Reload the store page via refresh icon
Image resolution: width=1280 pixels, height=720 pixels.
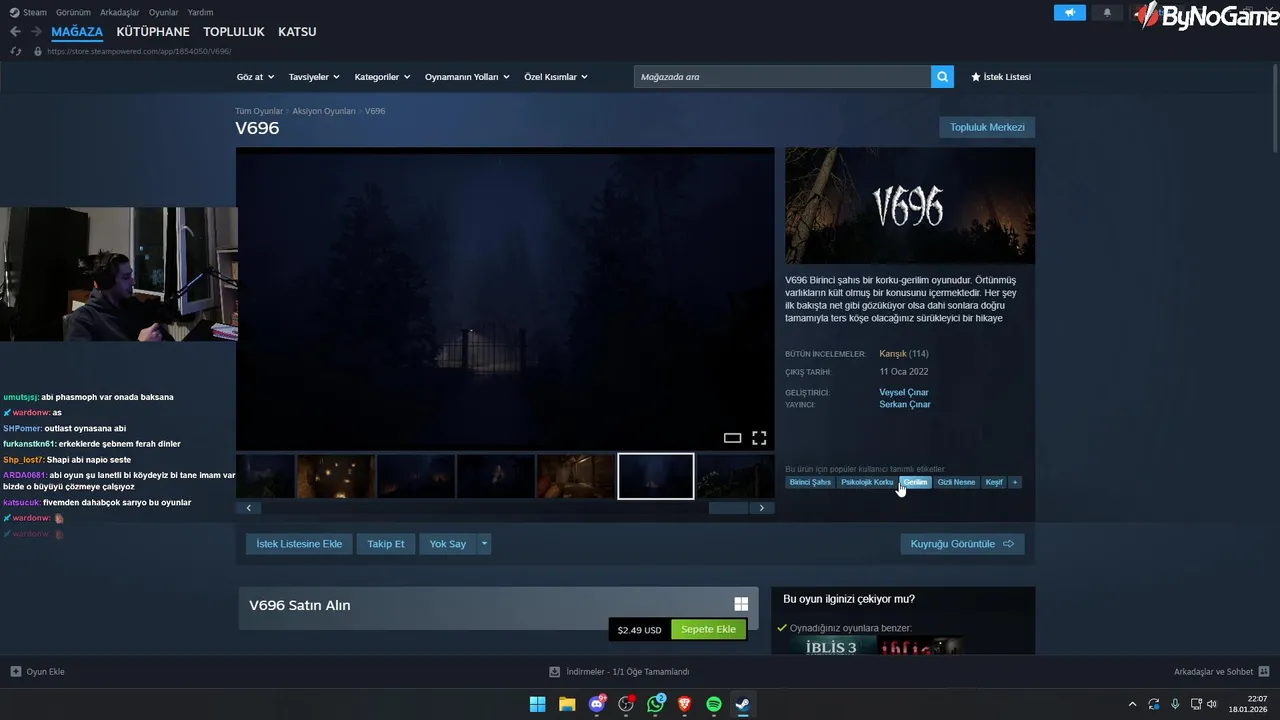16,51
